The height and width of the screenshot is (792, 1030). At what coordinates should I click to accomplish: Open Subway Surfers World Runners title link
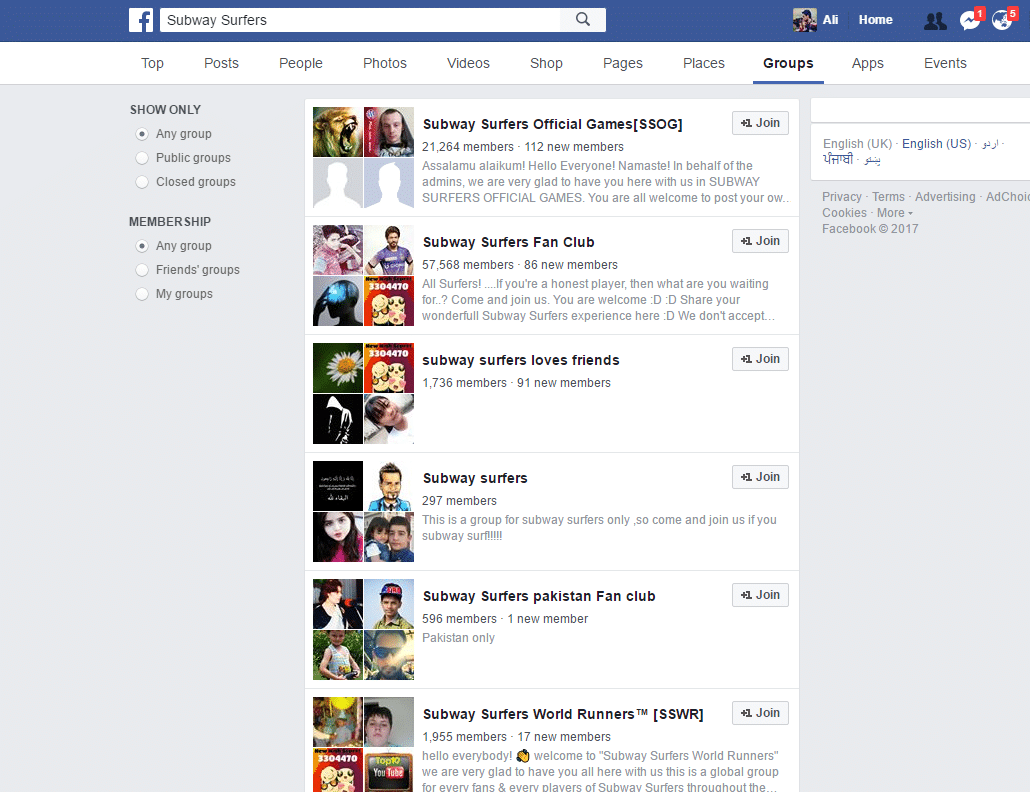pos(563,715)
